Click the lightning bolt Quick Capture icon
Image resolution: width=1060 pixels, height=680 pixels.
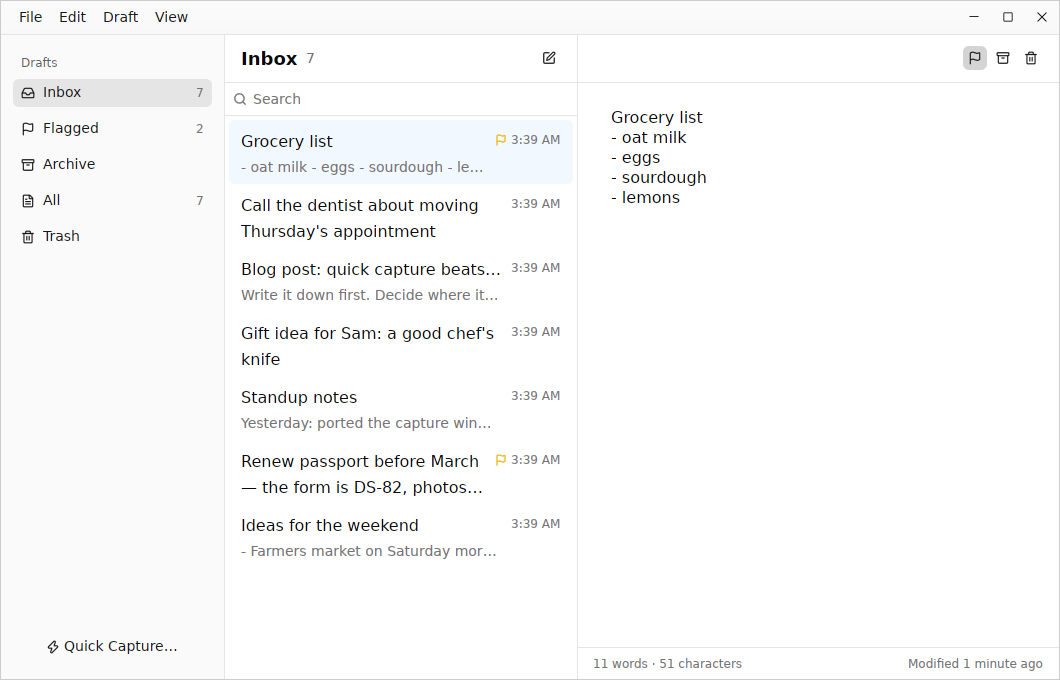[x=53, y=647]
